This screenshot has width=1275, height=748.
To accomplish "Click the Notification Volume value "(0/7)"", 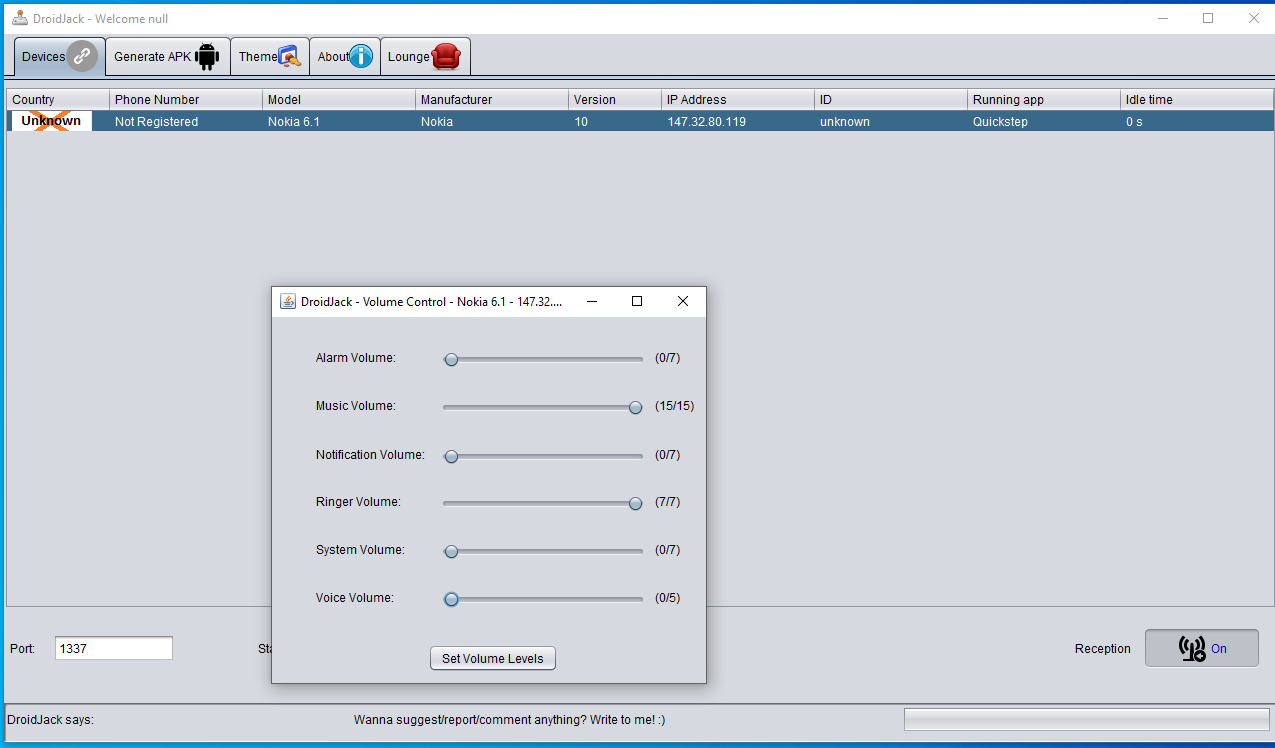I will pyautogui.click(x=668, y=455).
